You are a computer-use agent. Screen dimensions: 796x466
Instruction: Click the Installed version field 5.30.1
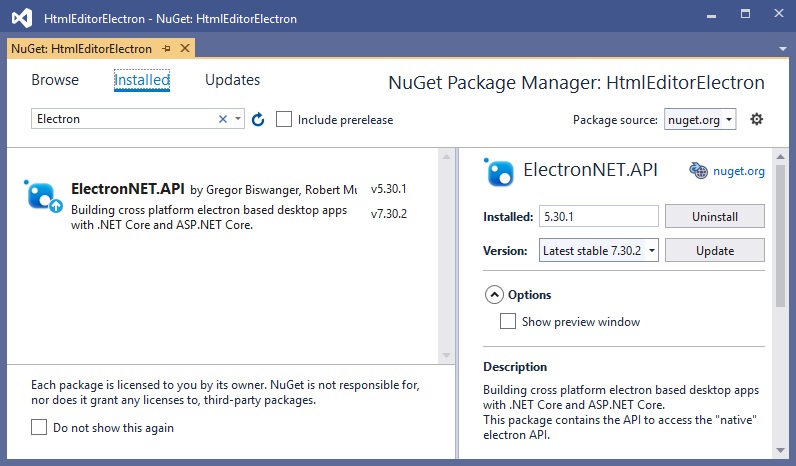coord(599,216)
